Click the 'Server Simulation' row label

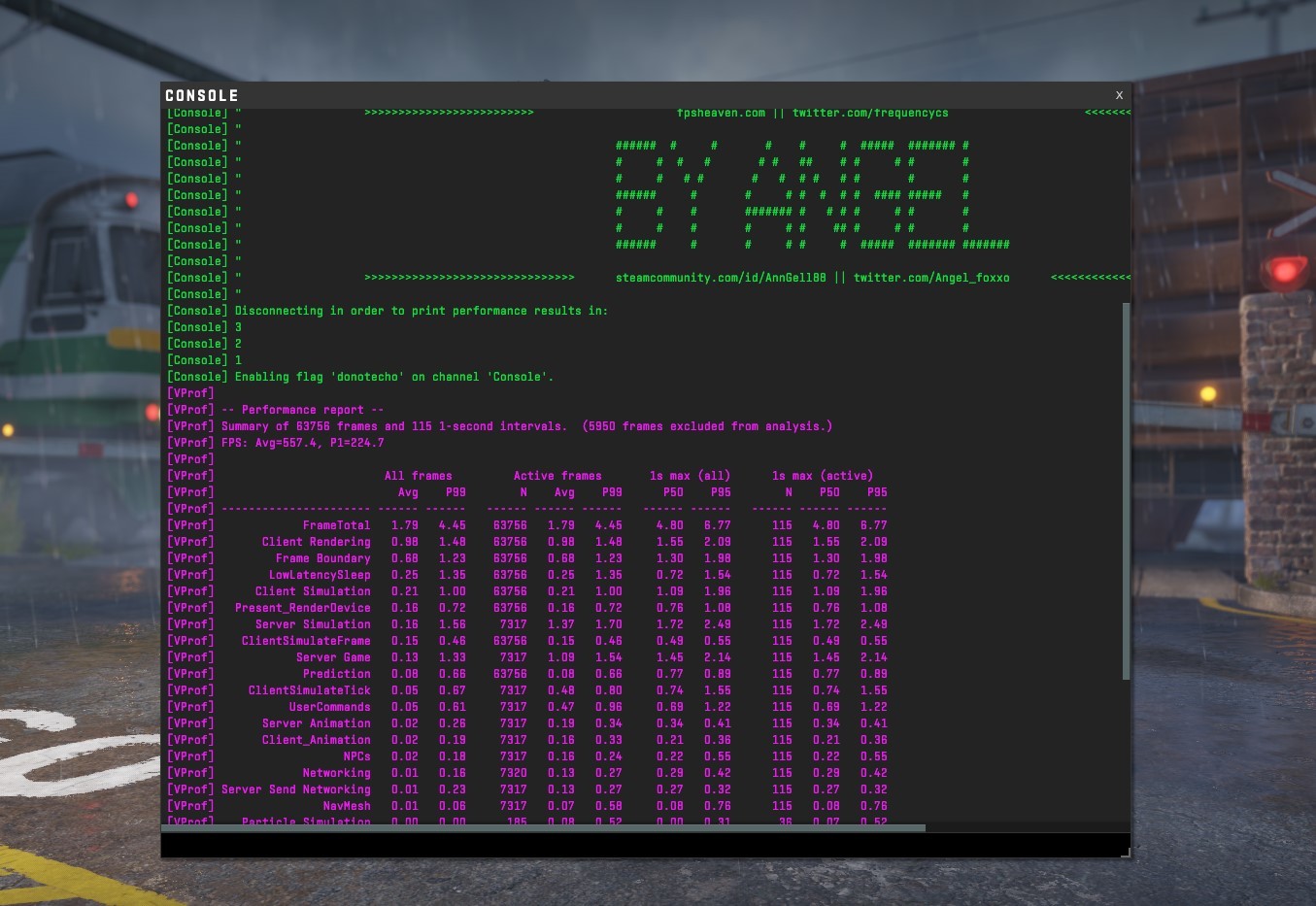[x=313, y=624]
